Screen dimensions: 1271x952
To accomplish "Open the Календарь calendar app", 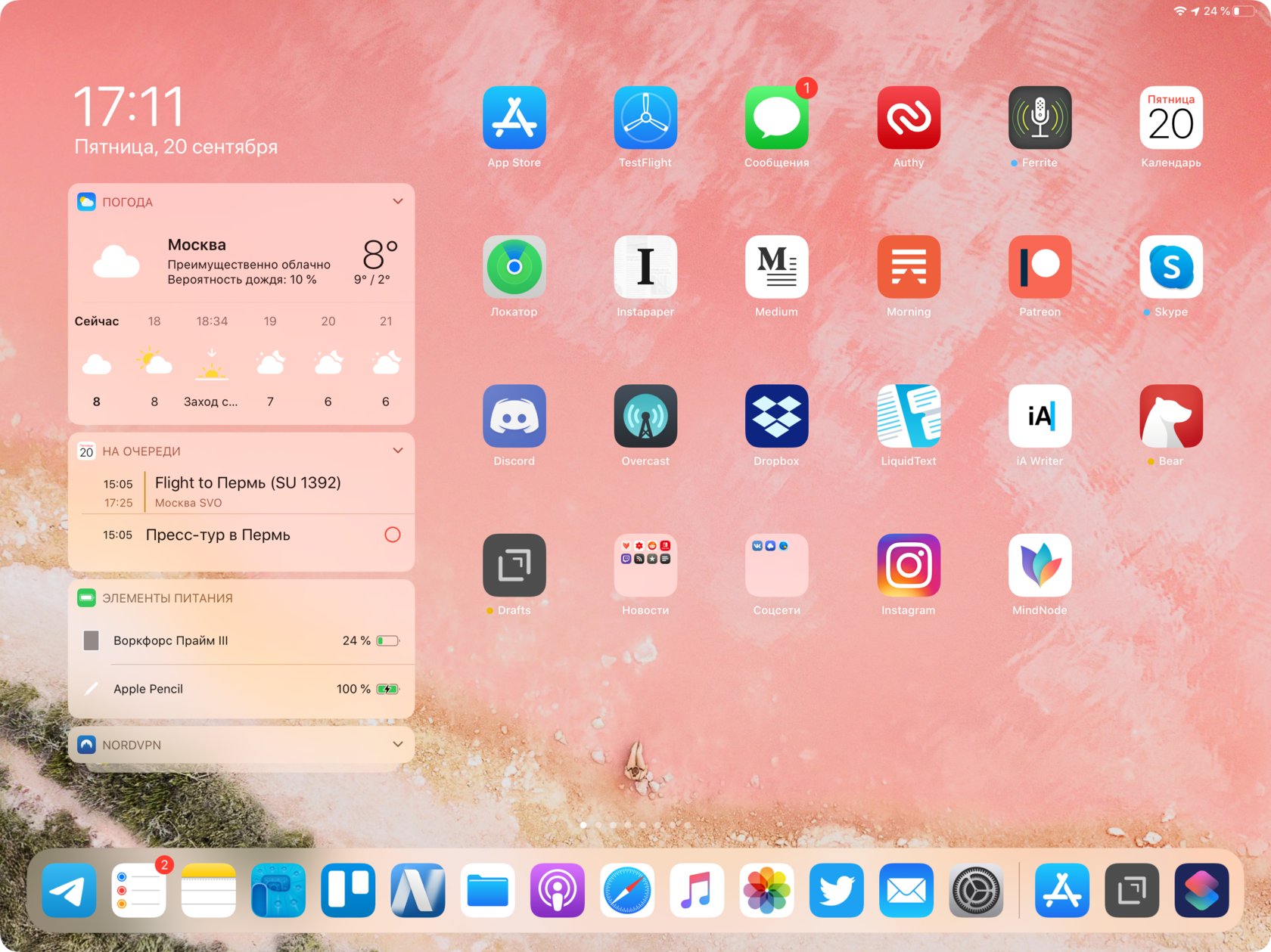I will click(x=1171, y=118).
